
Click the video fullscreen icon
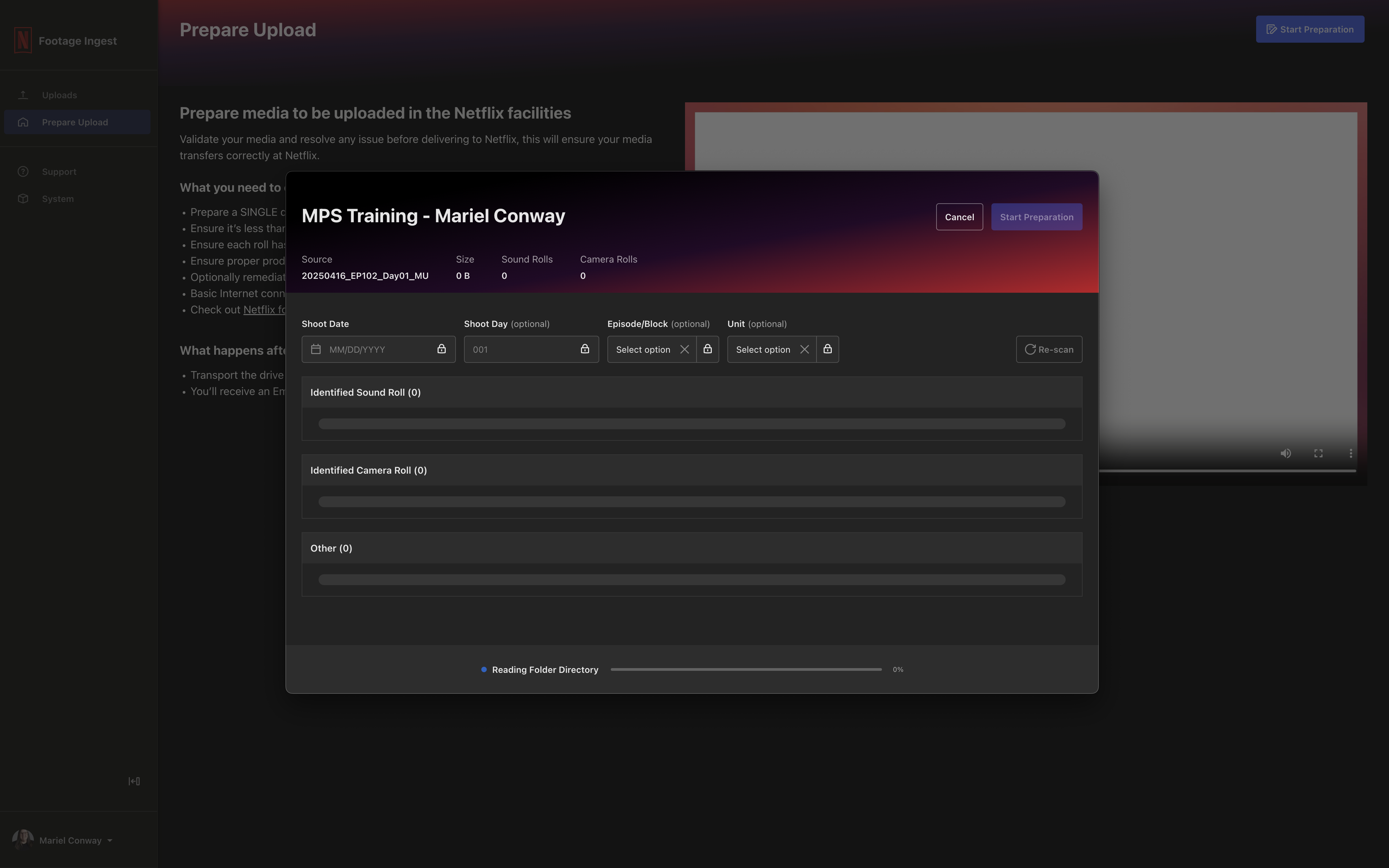click(1318, 454)
